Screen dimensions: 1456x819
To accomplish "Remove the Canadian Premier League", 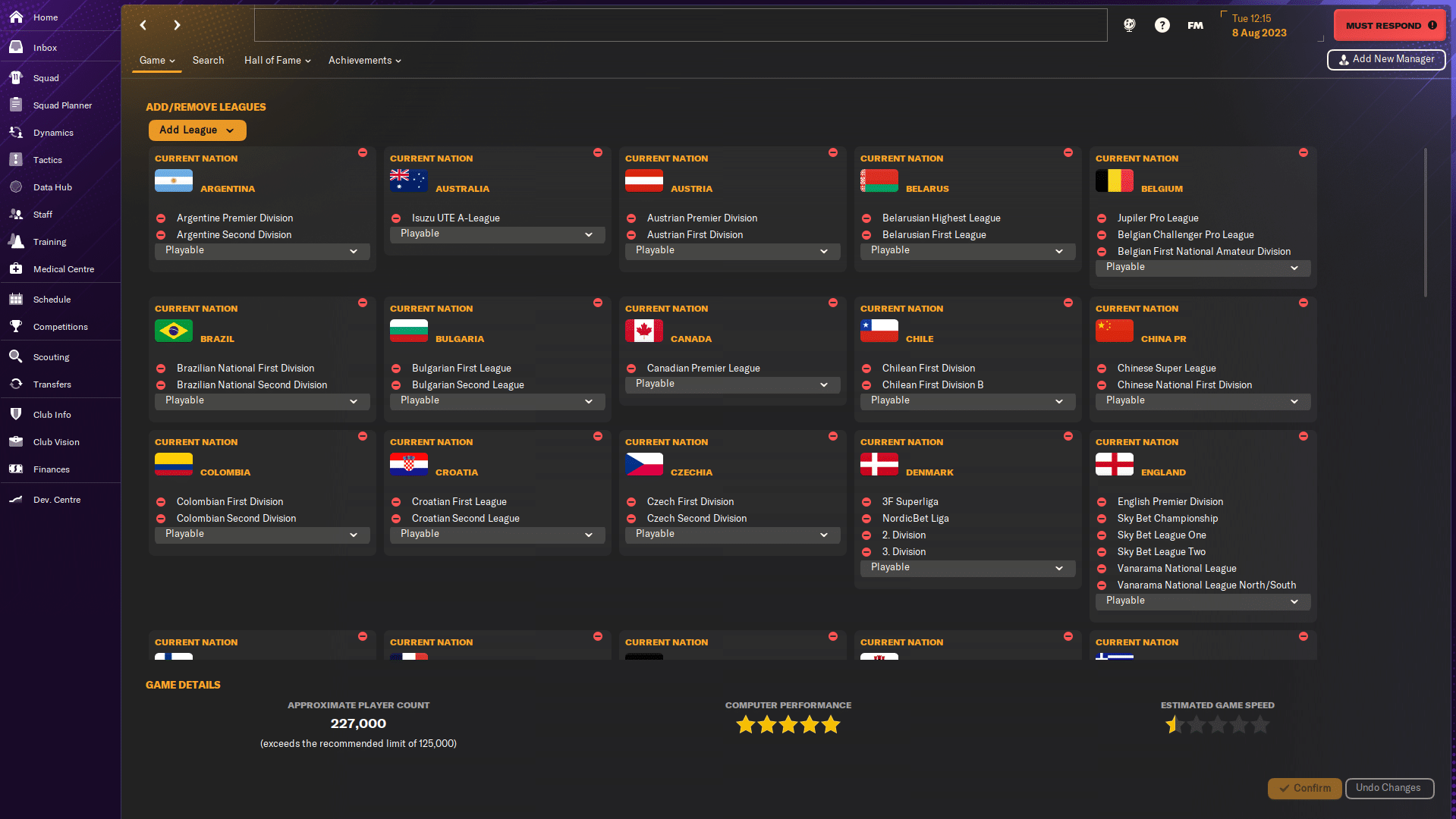I will 631,369.
